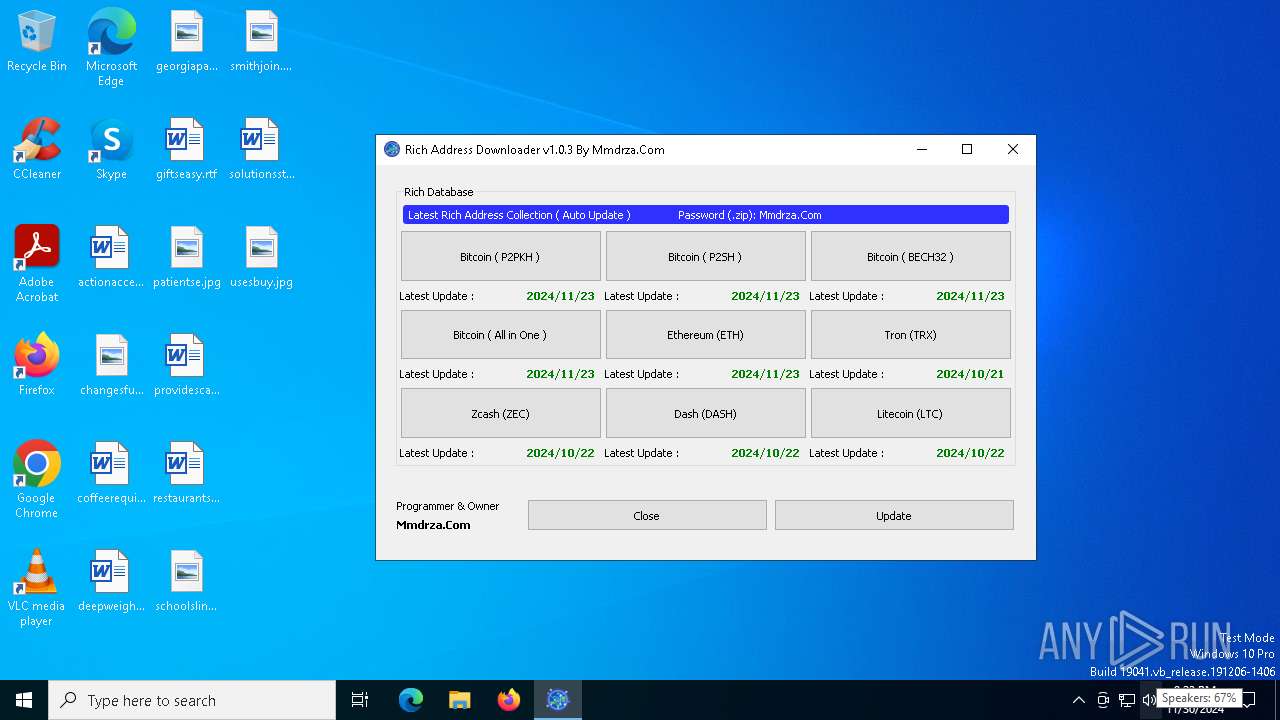Download Bitcoin ( P2SH ) database
1280x720 pixels.
point(705,256)
